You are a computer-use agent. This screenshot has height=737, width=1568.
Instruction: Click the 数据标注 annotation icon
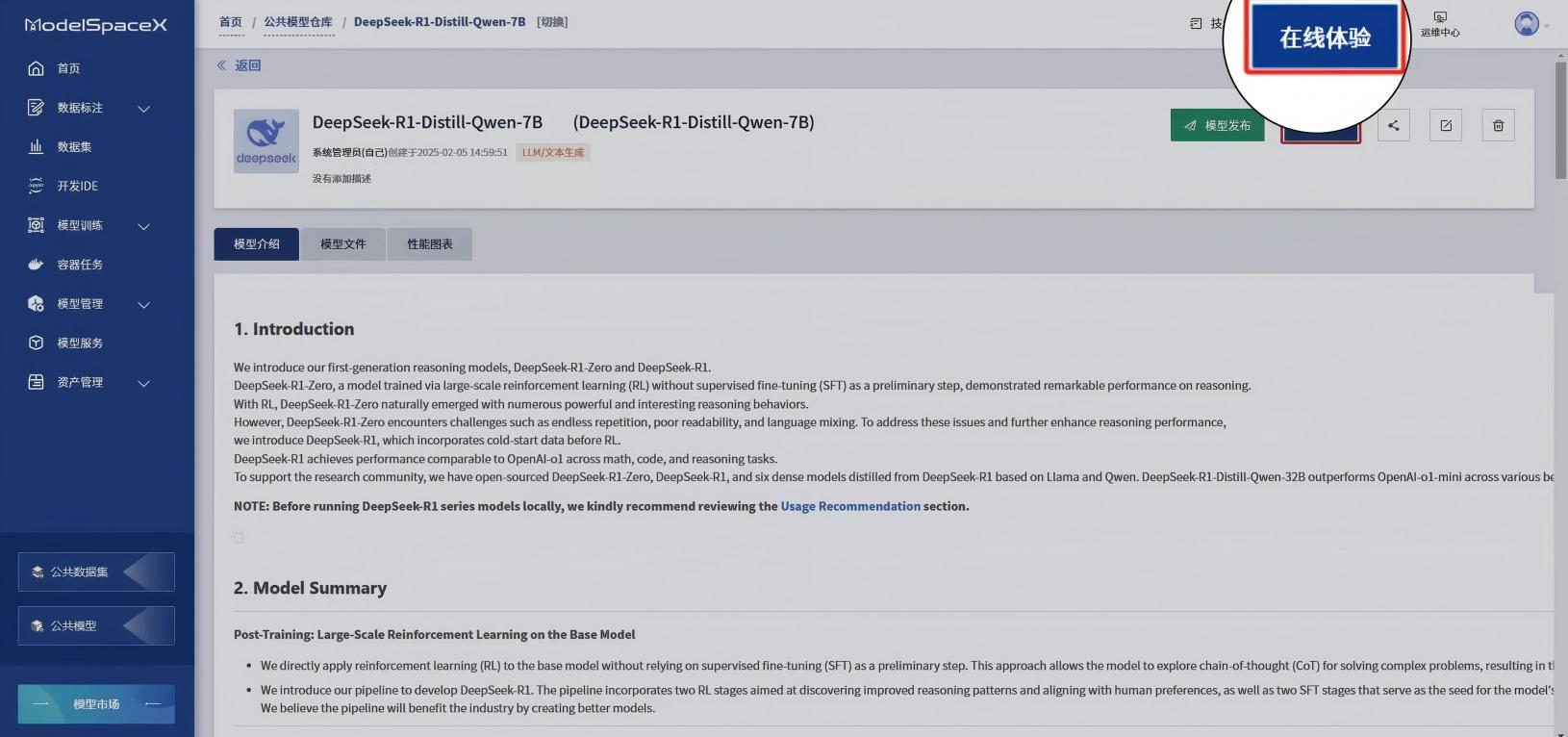point(36,108)
